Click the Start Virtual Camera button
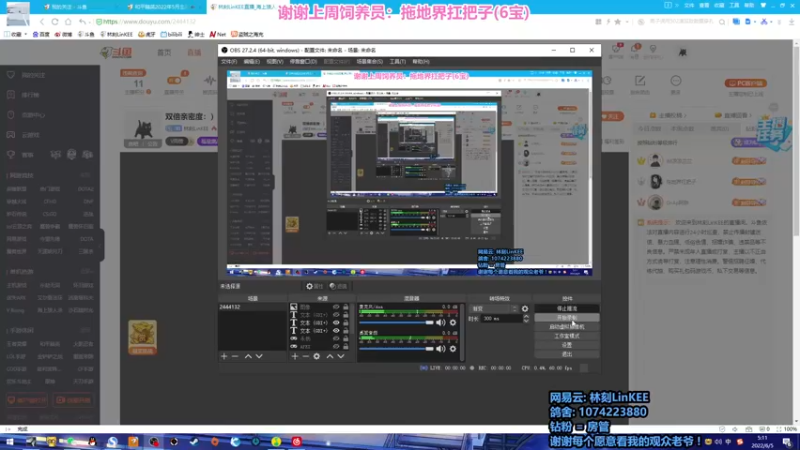Image resolution: width=800 pixels, height=450 pixels. (567, 327)
